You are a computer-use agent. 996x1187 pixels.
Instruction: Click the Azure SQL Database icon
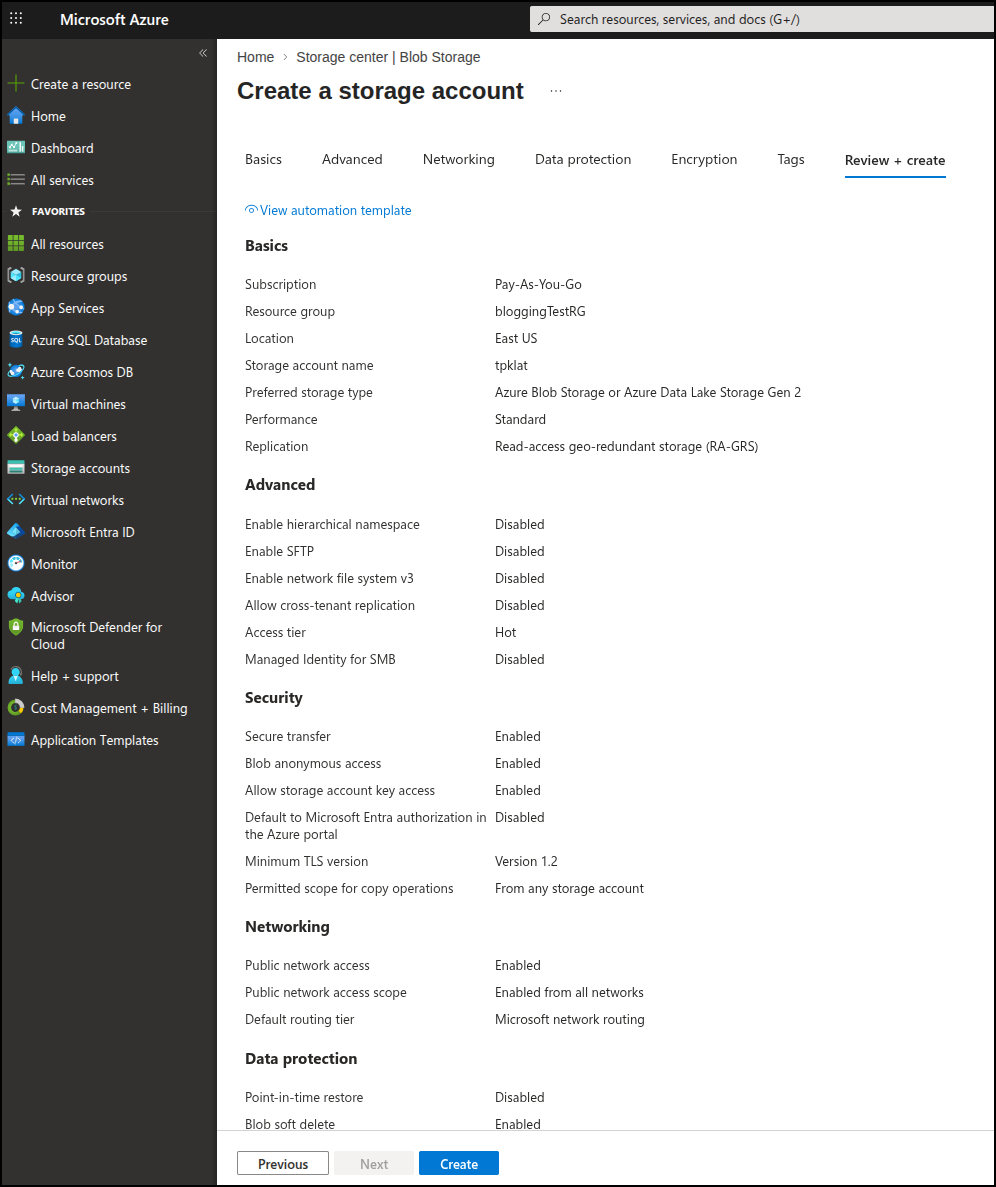(16, 340)
